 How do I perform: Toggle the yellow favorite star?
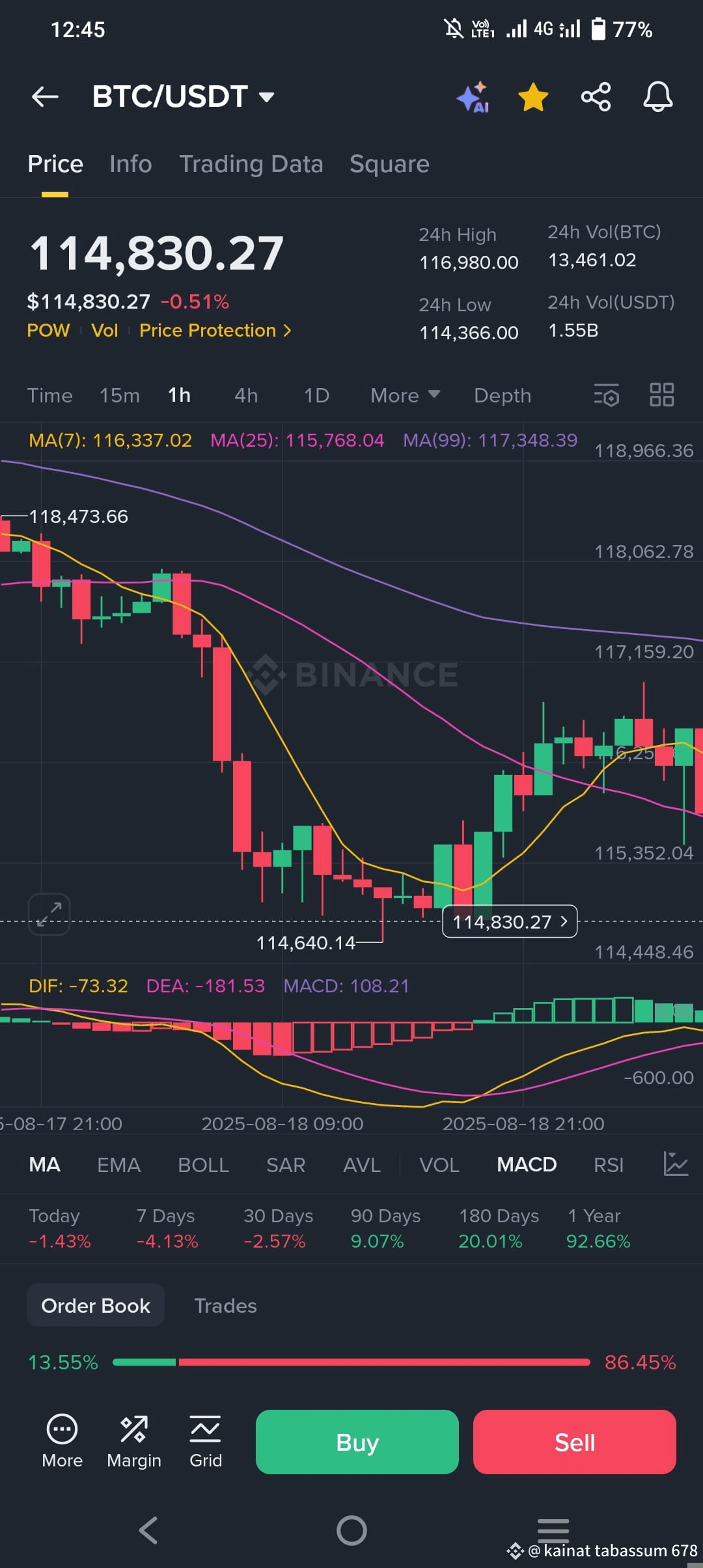pos(533,97)
